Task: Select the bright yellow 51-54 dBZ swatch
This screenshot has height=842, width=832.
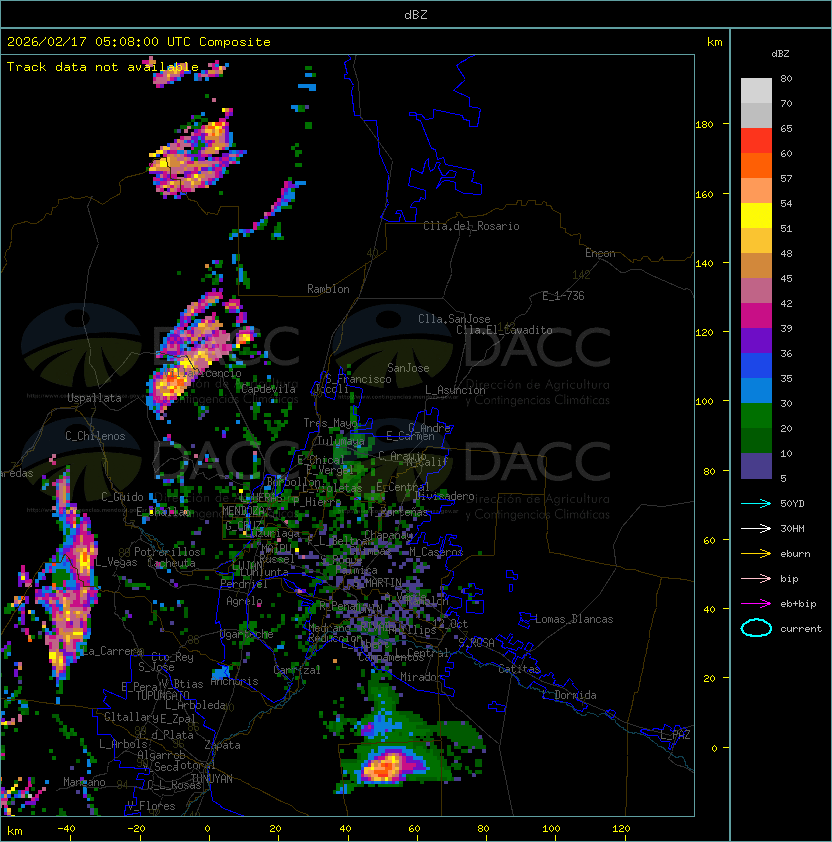Action: tap(756, 216)
